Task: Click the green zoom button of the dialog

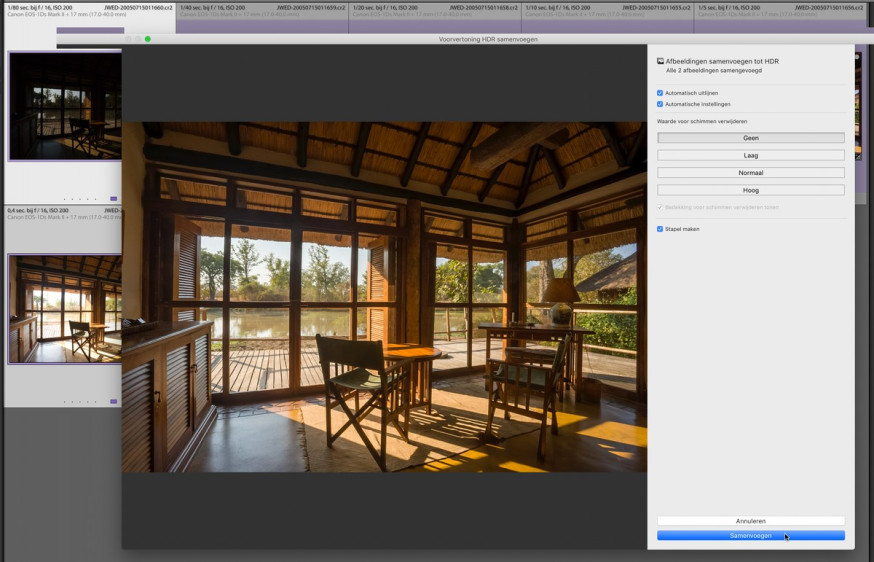Action: tap(148, 39)
